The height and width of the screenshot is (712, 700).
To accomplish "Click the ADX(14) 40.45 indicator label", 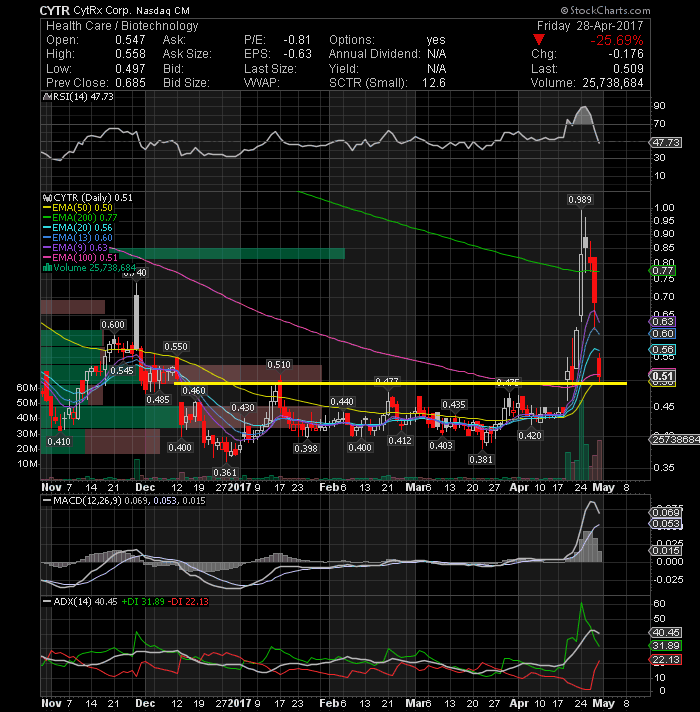I will click(x=80, y=602).
